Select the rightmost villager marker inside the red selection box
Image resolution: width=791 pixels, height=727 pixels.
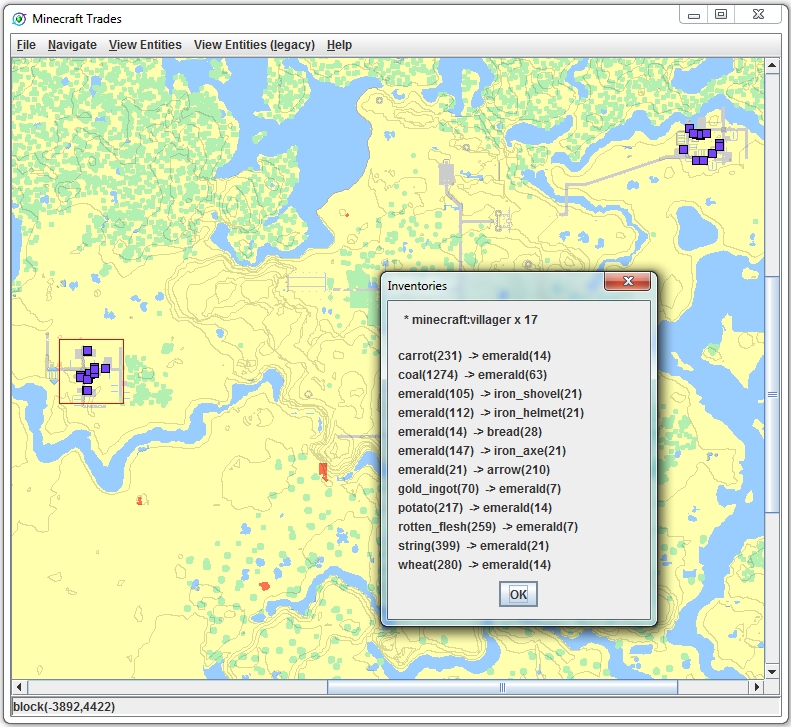[x=105, y=368]
